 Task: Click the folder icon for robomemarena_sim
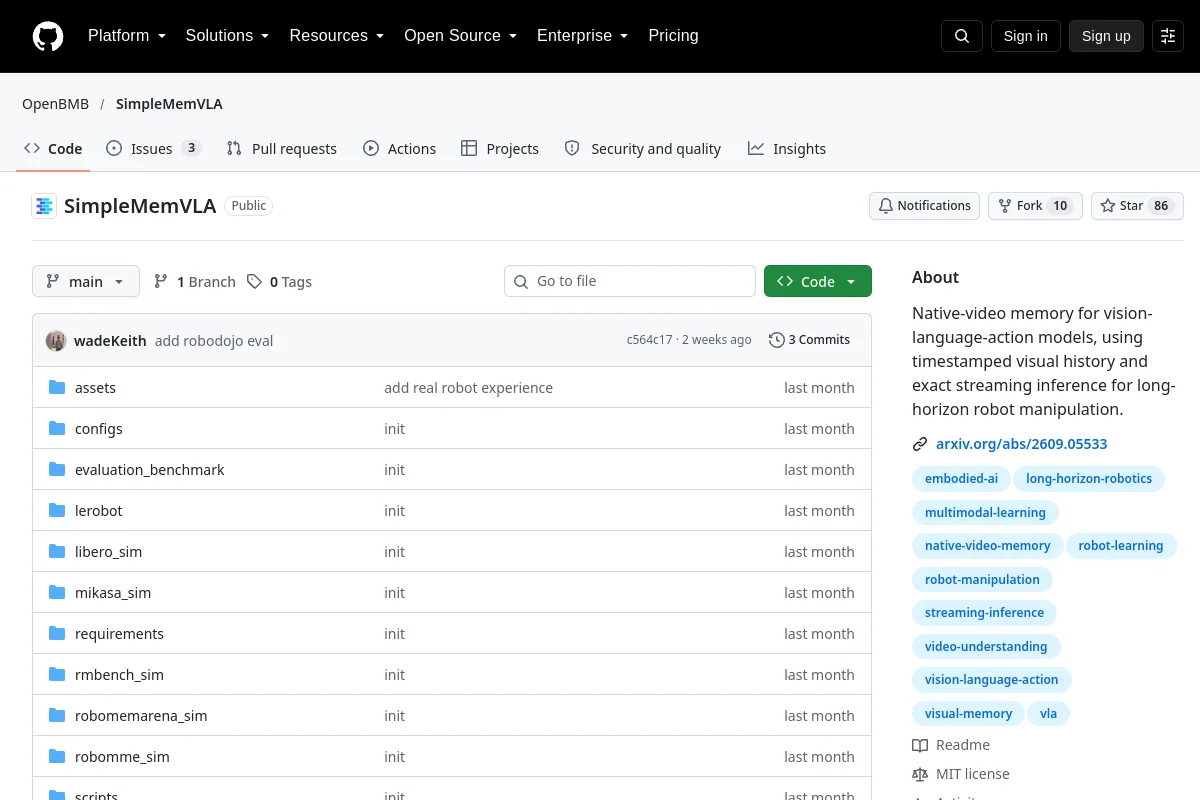(x=57, y=716)
